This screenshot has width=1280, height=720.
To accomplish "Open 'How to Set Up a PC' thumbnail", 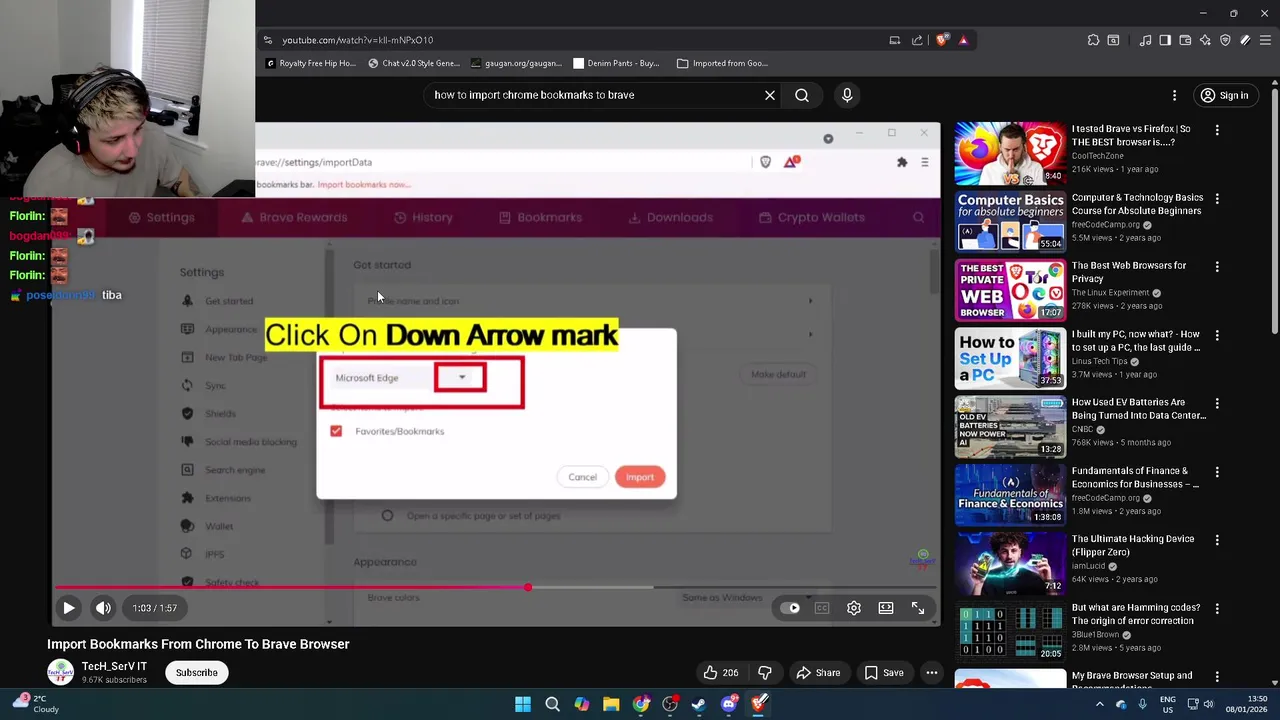I will 1010,359.
